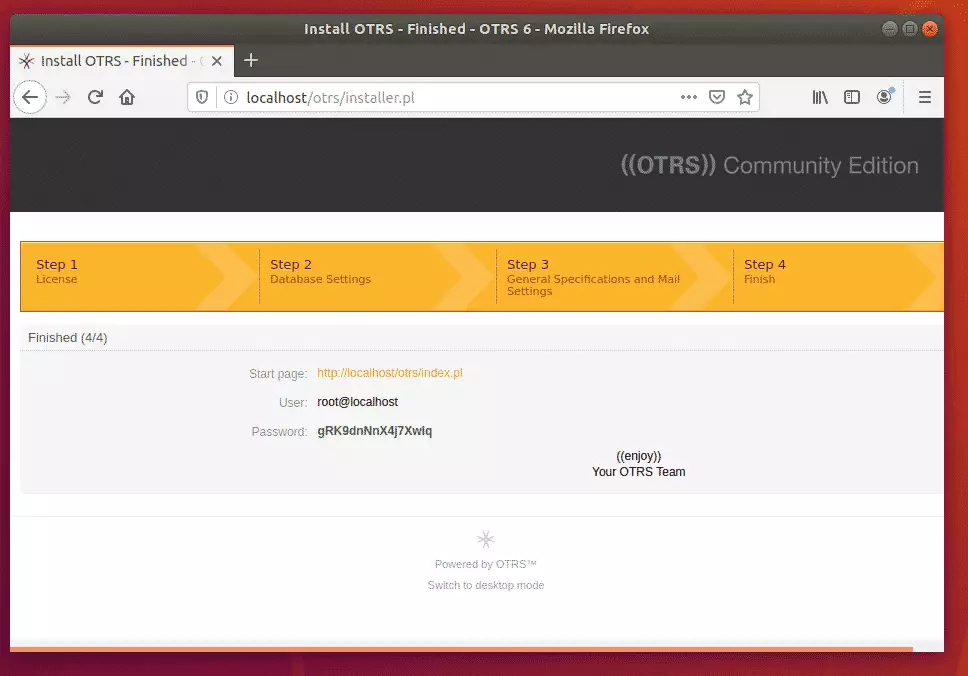Click the generated password gRK9dnNnX4j7Xwlq

coord(375,431)
